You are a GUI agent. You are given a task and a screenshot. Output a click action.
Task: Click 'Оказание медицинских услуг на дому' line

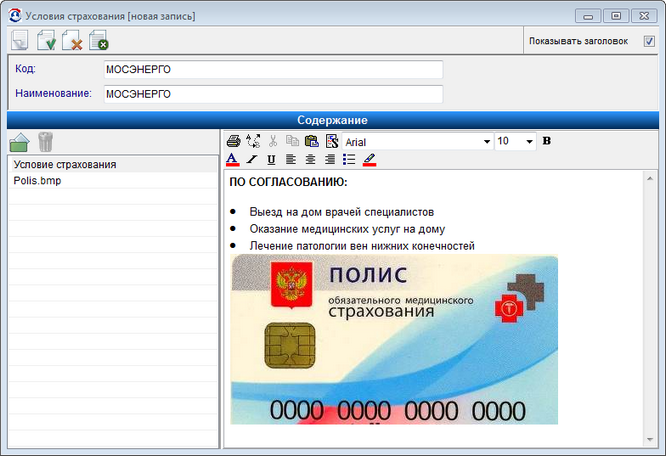coord(347,229)
